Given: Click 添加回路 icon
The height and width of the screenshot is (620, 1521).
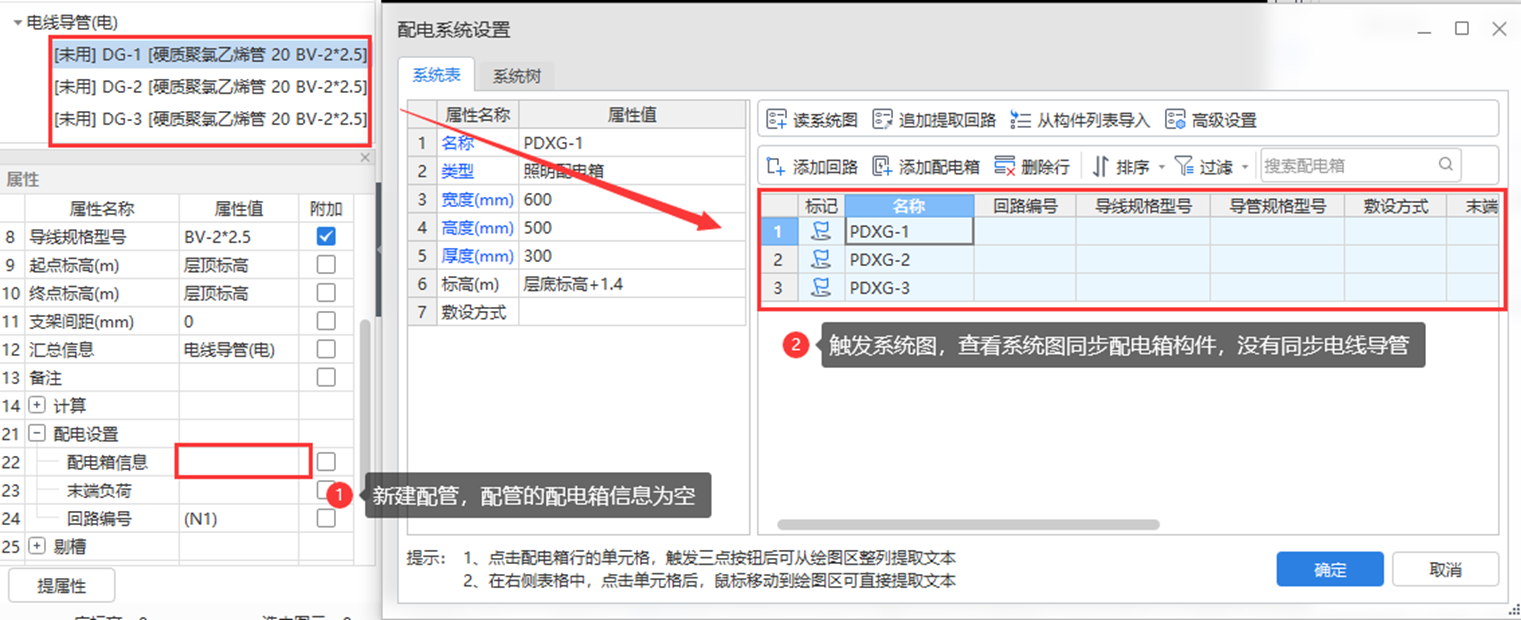Looking at the screenshot, I should pos(777,167).
